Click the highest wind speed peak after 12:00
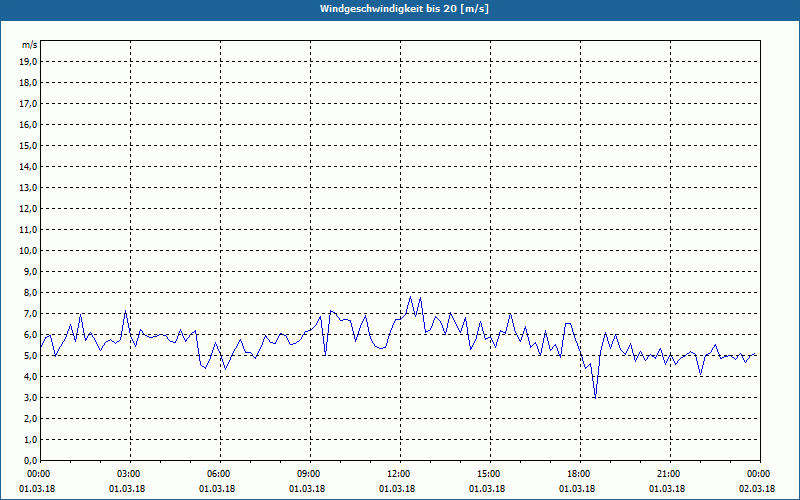This screenshot has height=500, width=800. pos(410,296)
